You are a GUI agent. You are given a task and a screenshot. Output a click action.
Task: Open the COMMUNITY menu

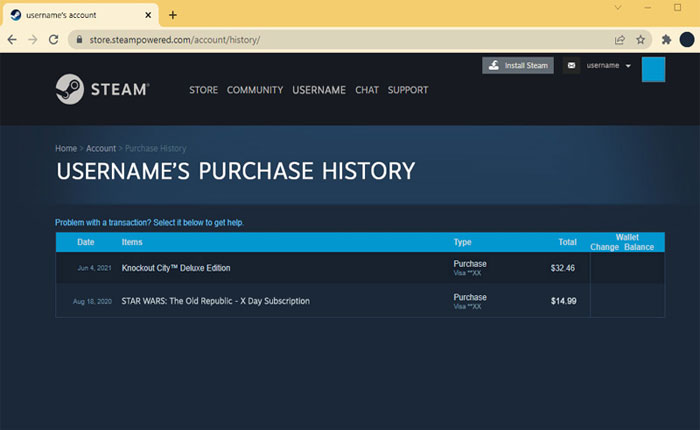[x=254, y=90]
